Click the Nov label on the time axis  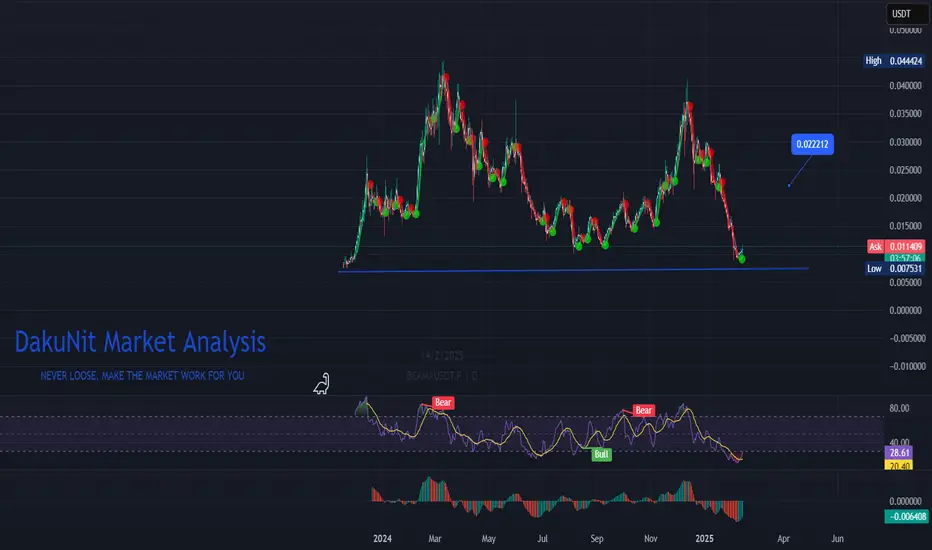click(x=651, y=539)
